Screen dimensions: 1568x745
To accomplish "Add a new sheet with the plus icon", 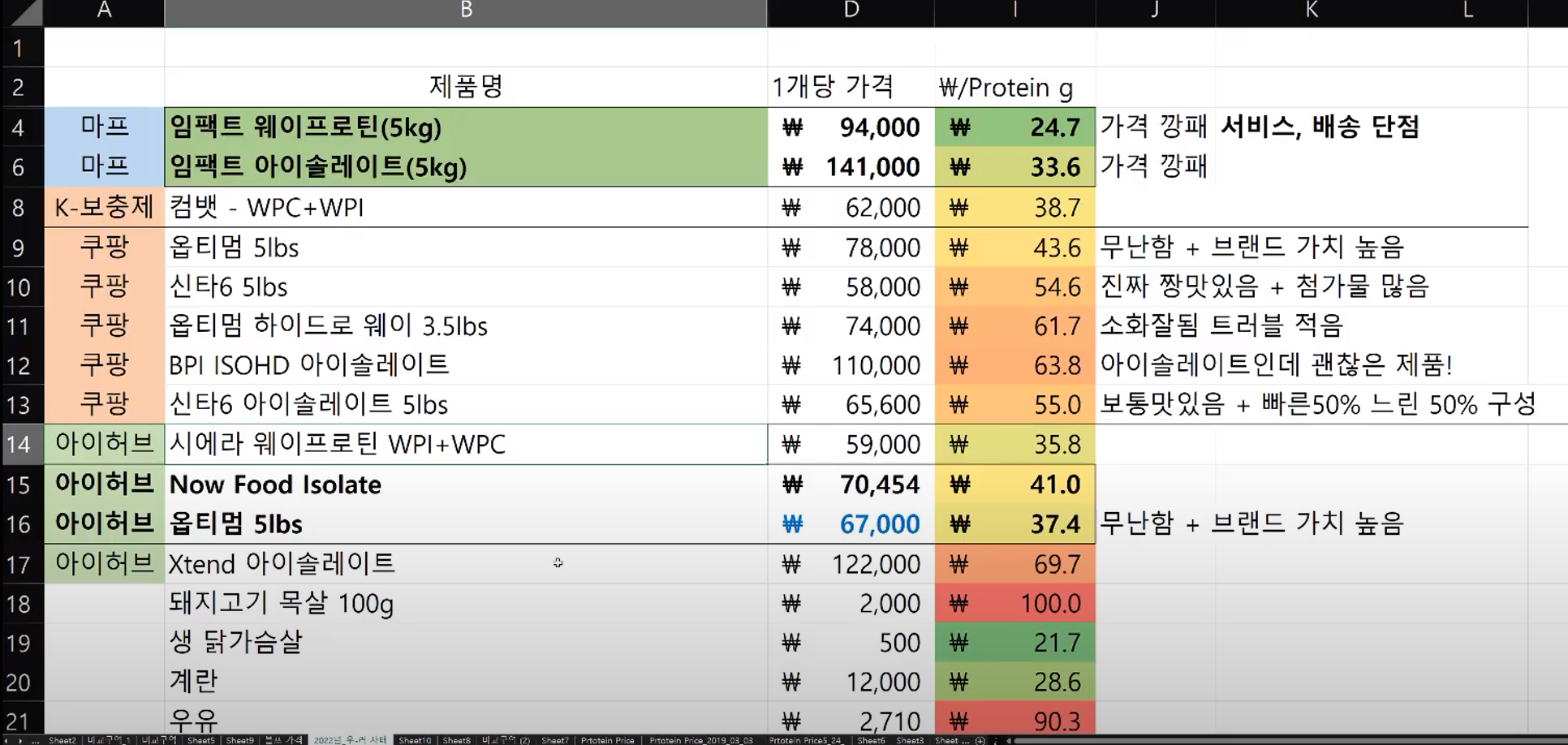I will [x=980, y=740].
